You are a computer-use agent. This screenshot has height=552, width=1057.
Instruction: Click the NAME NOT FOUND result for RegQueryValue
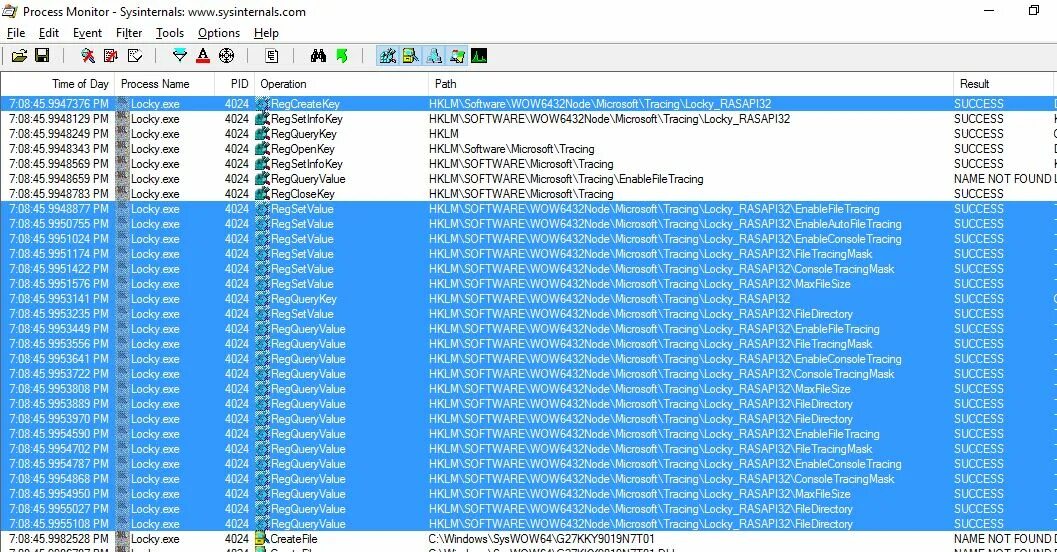pos(1002,179)
